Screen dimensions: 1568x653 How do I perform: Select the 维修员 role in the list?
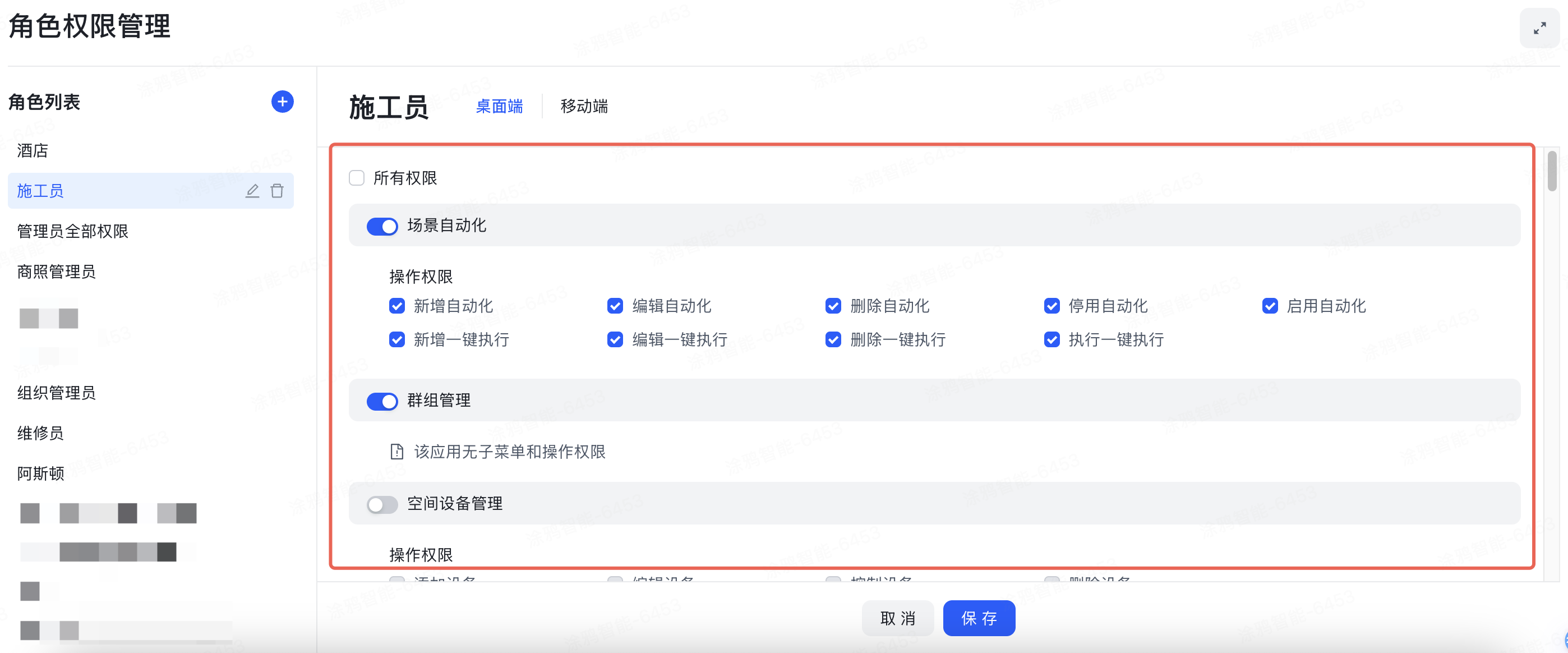40,433
